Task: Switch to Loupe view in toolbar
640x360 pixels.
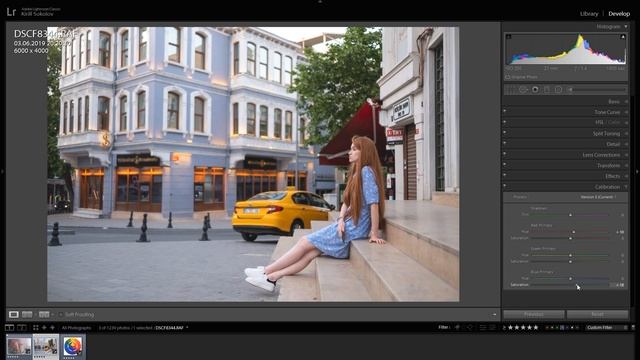Action: click(x=13, y=314)
